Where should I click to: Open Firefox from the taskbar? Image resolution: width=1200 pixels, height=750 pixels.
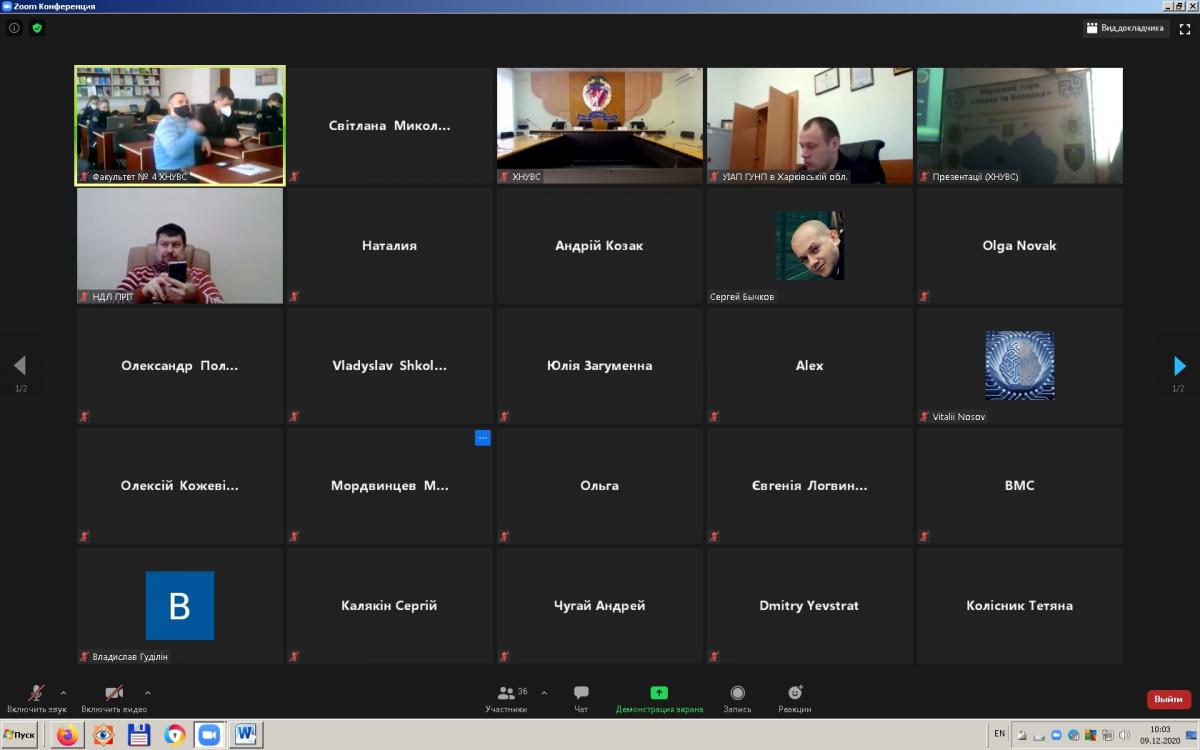[67, 735]
